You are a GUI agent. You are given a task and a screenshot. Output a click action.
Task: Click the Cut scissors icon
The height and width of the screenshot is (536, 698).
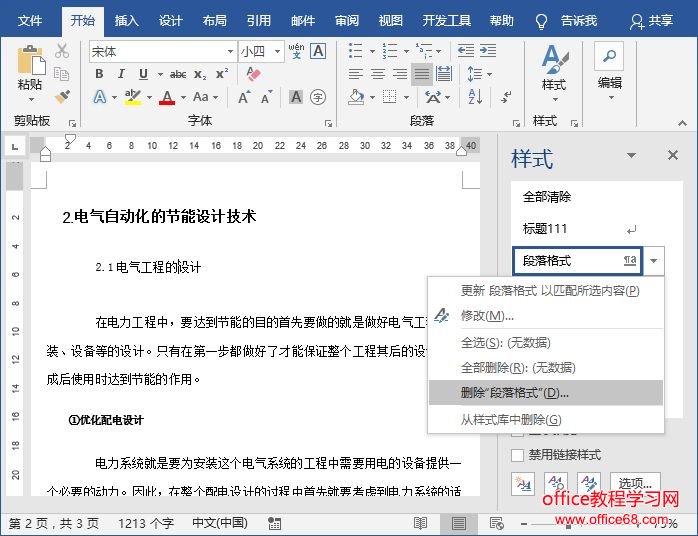click(x=62, y=51)
